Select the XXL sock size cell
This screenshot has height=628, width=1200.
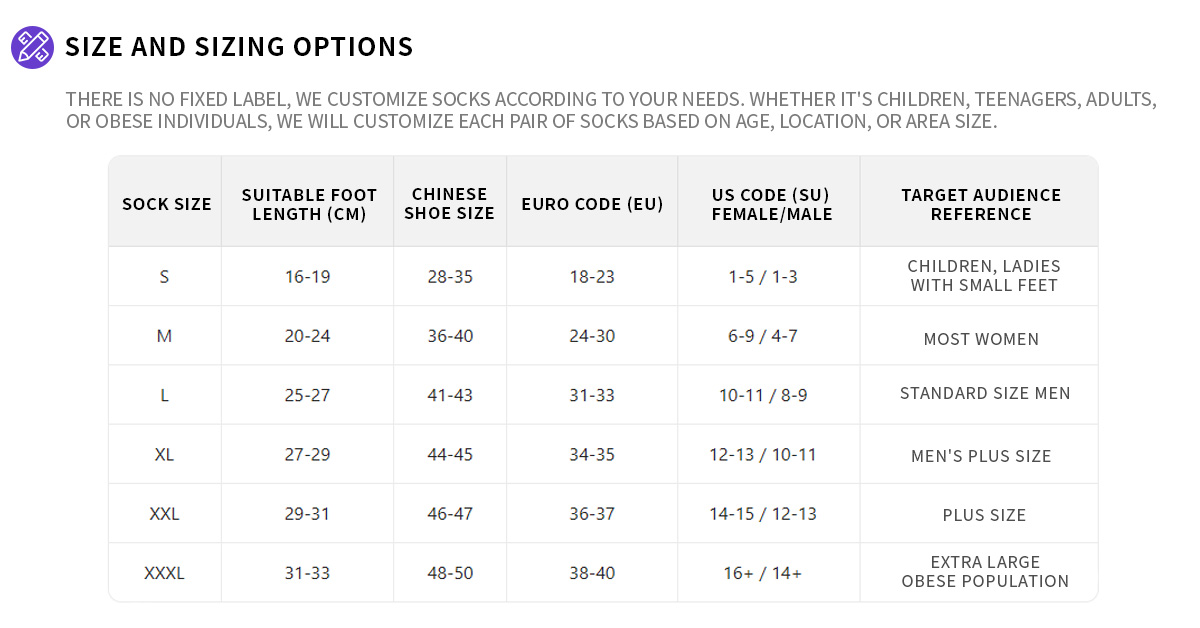coord(164,514)
